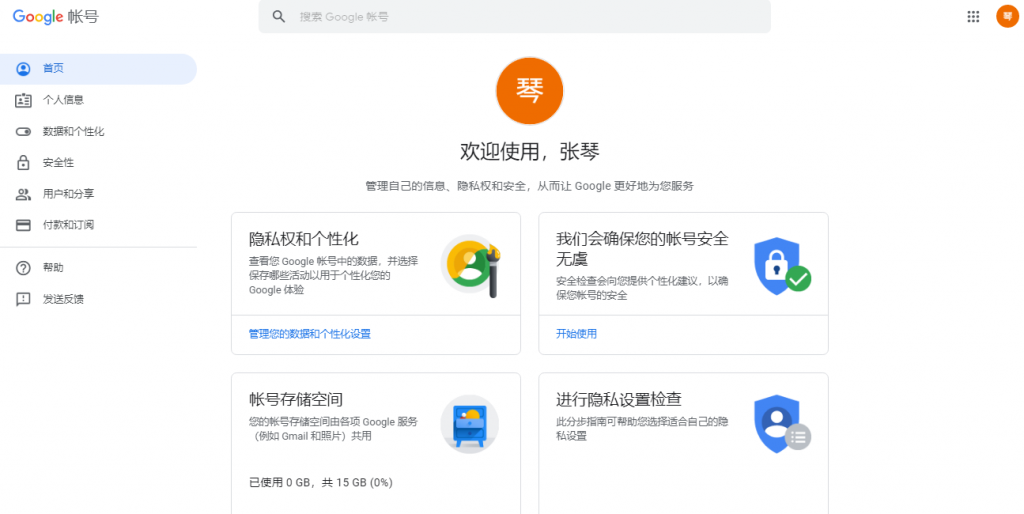Click the 管理您的数据和个性化设置 link
Viewport: 1024px width, 514px height.
(310, 334)
